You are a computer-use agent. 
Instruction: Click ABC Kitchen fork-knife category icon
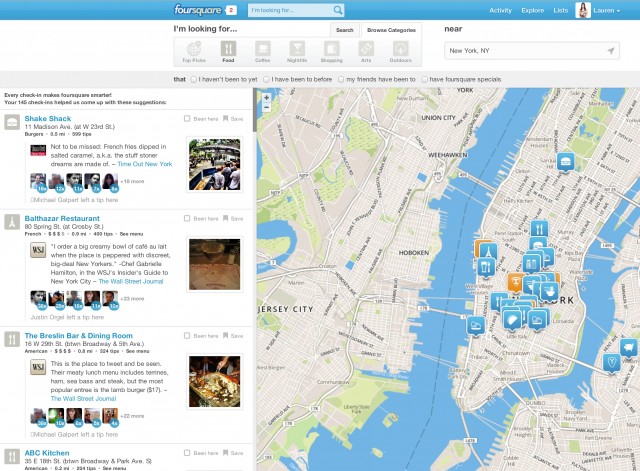(12, 456)
